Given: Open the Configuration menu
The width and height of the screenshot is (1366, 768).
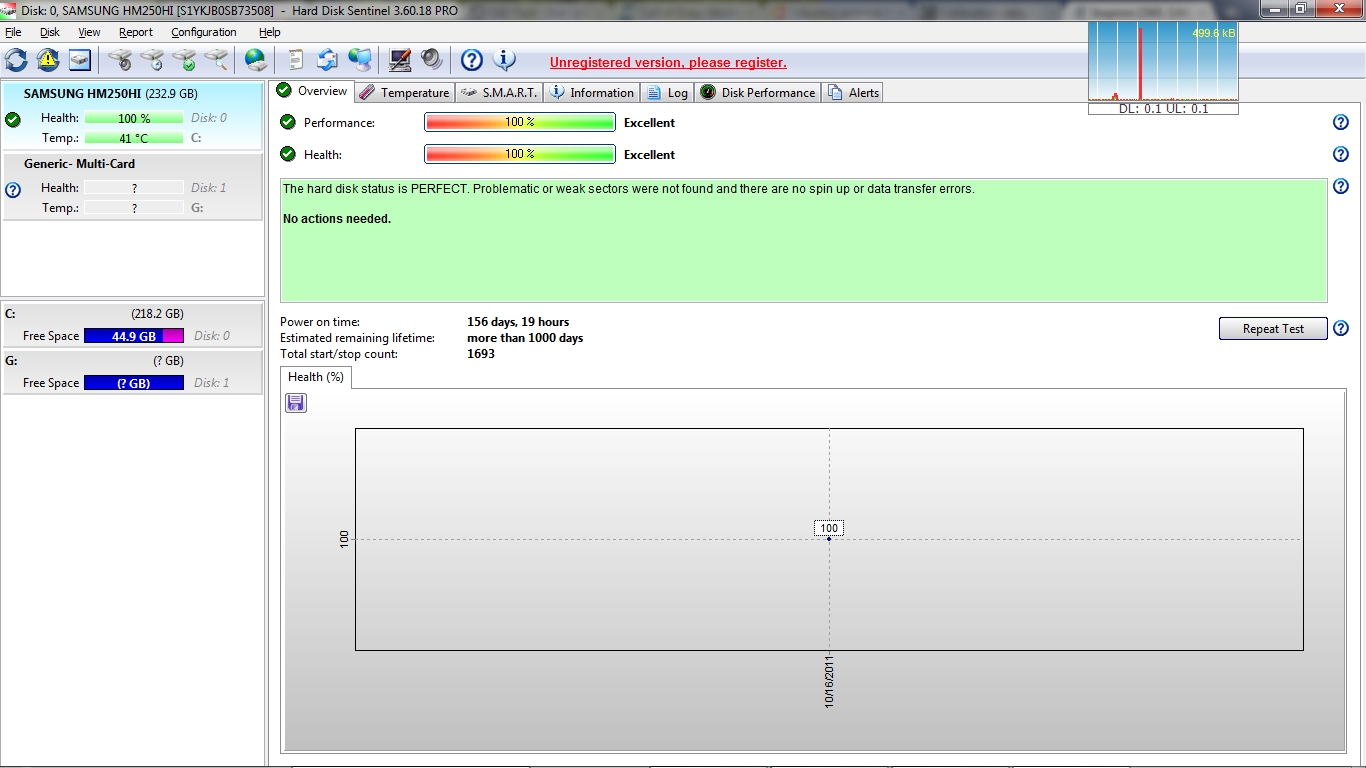Looking at the screenshot, I should pyautogui.click(x=204, y=32).
